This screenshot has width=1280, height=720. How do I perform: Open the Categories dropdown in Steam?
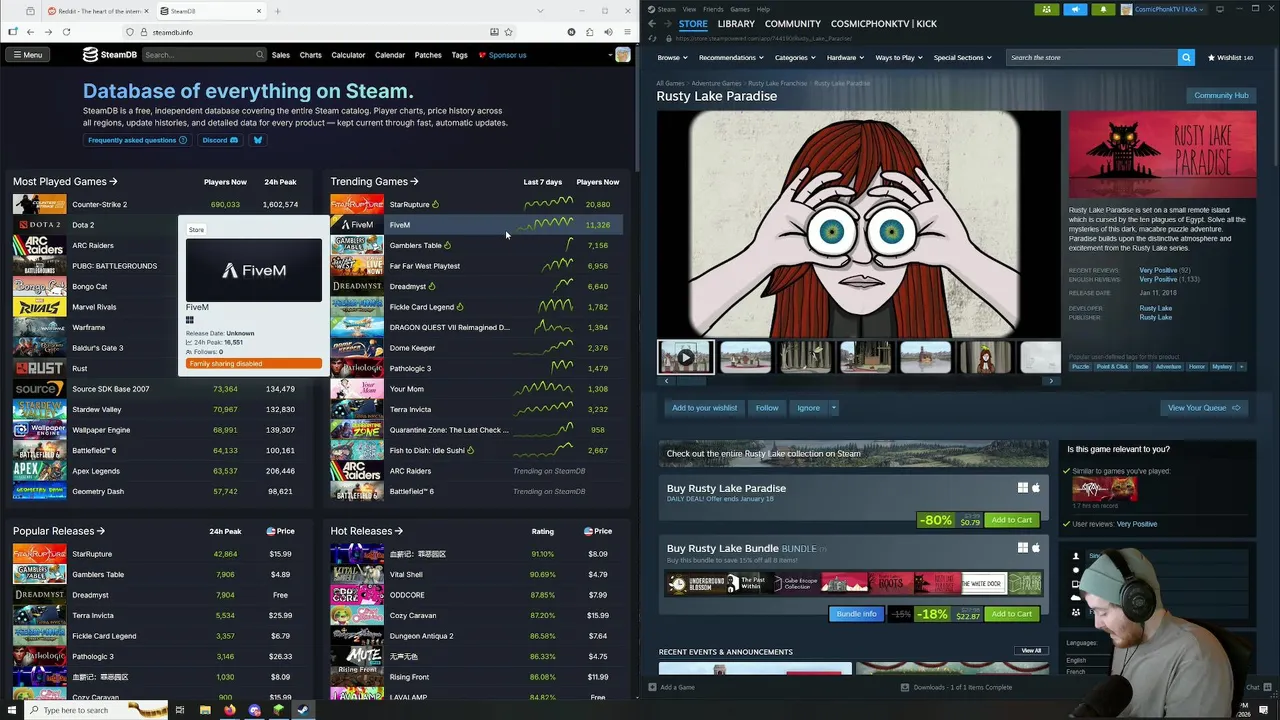(794, 57)
